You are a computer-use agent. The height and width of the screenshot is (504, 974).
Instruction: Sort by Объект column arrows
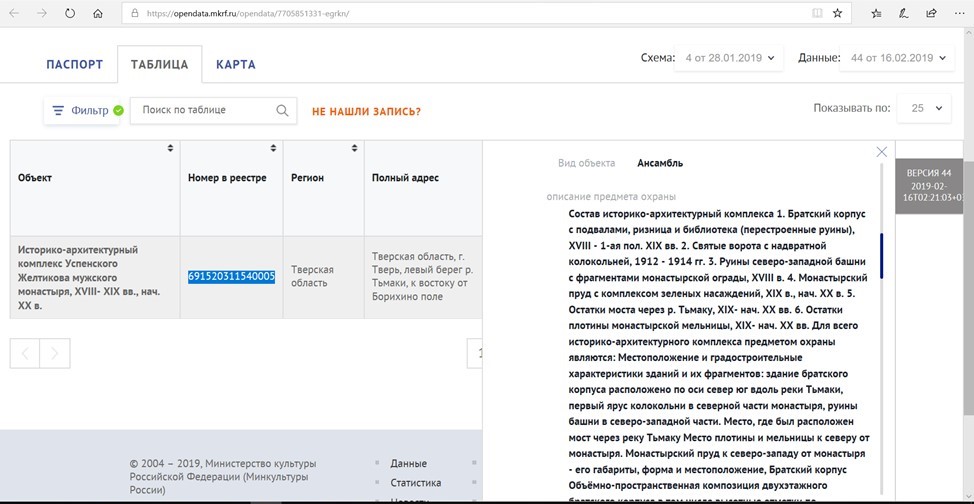(x=170, y=148)
